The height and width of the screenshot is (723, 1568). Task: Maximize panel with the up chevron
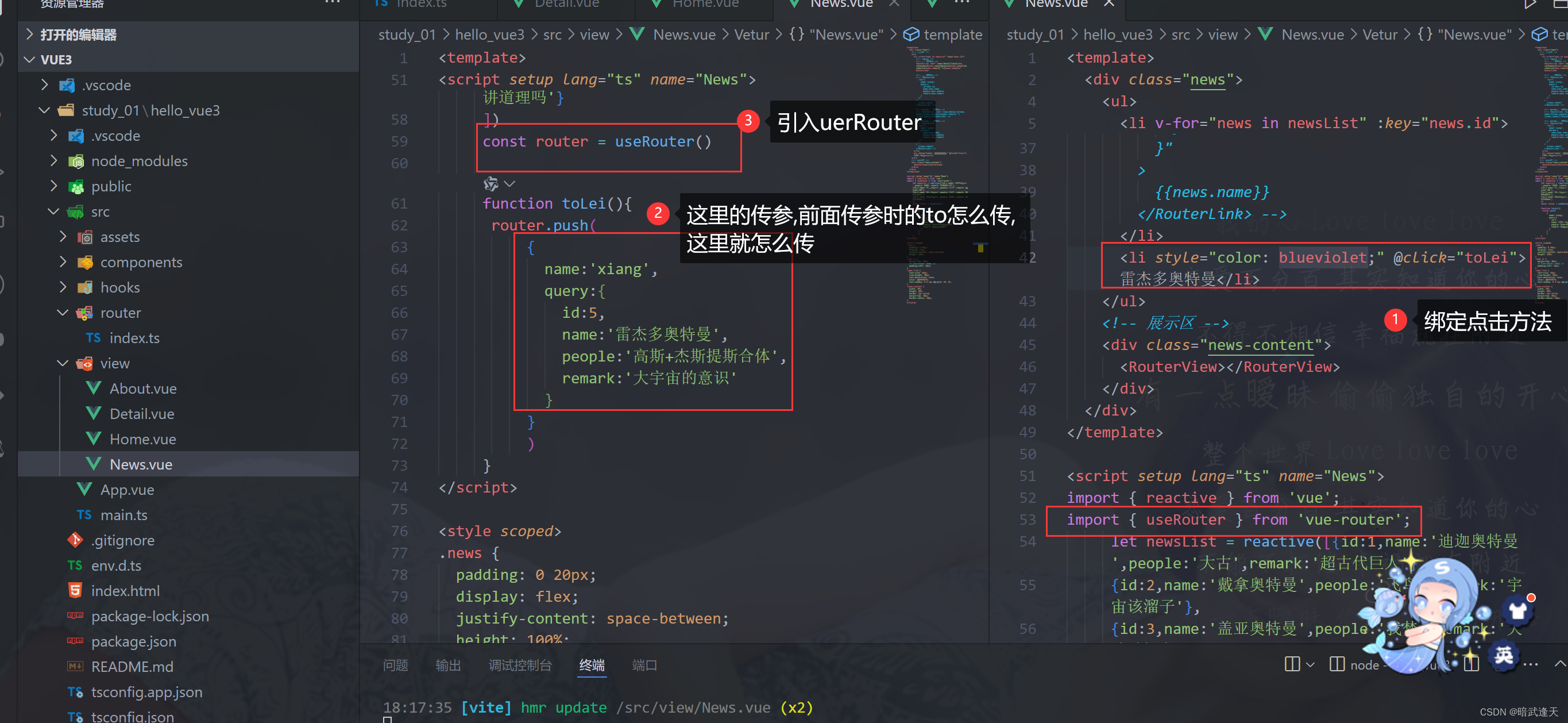tap(1559, 664)
